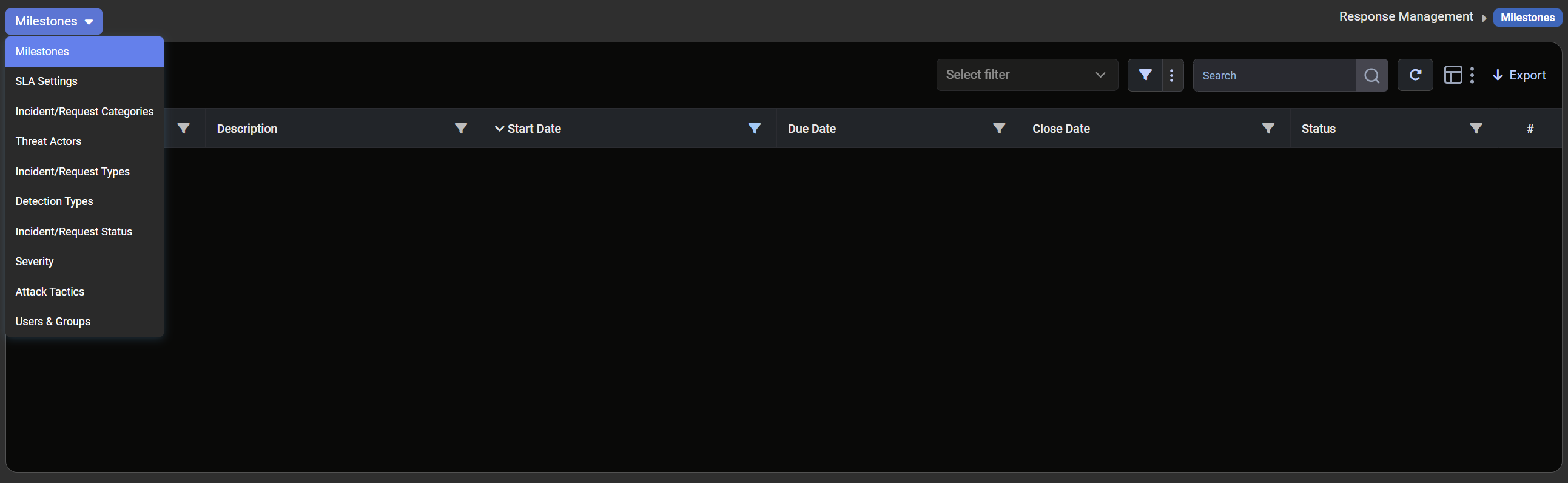Export the milestones list

tap(1519, 75)
